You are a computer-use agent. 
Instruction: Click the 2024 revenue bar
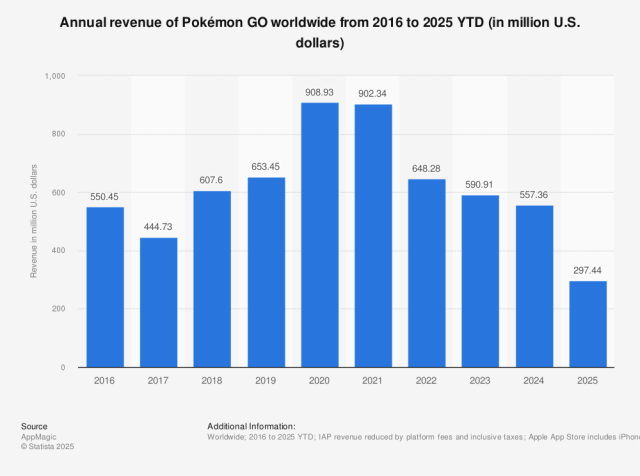(535, 287)
